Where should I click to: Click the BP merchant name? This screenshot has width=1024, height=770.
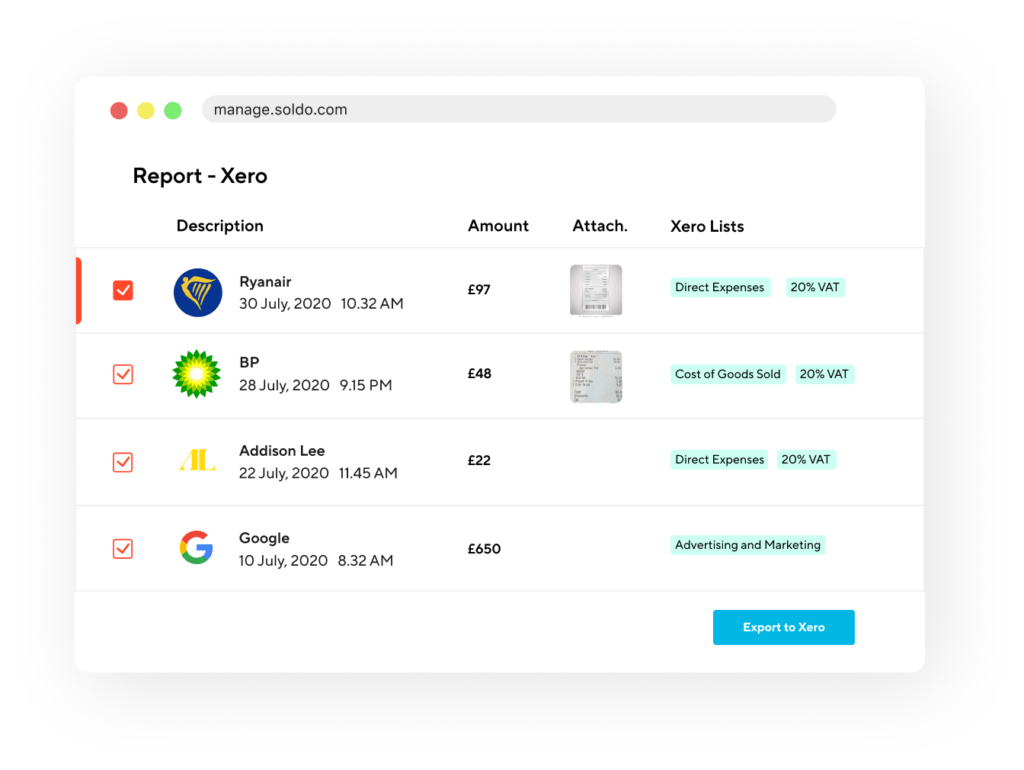[x=249, y=362]
